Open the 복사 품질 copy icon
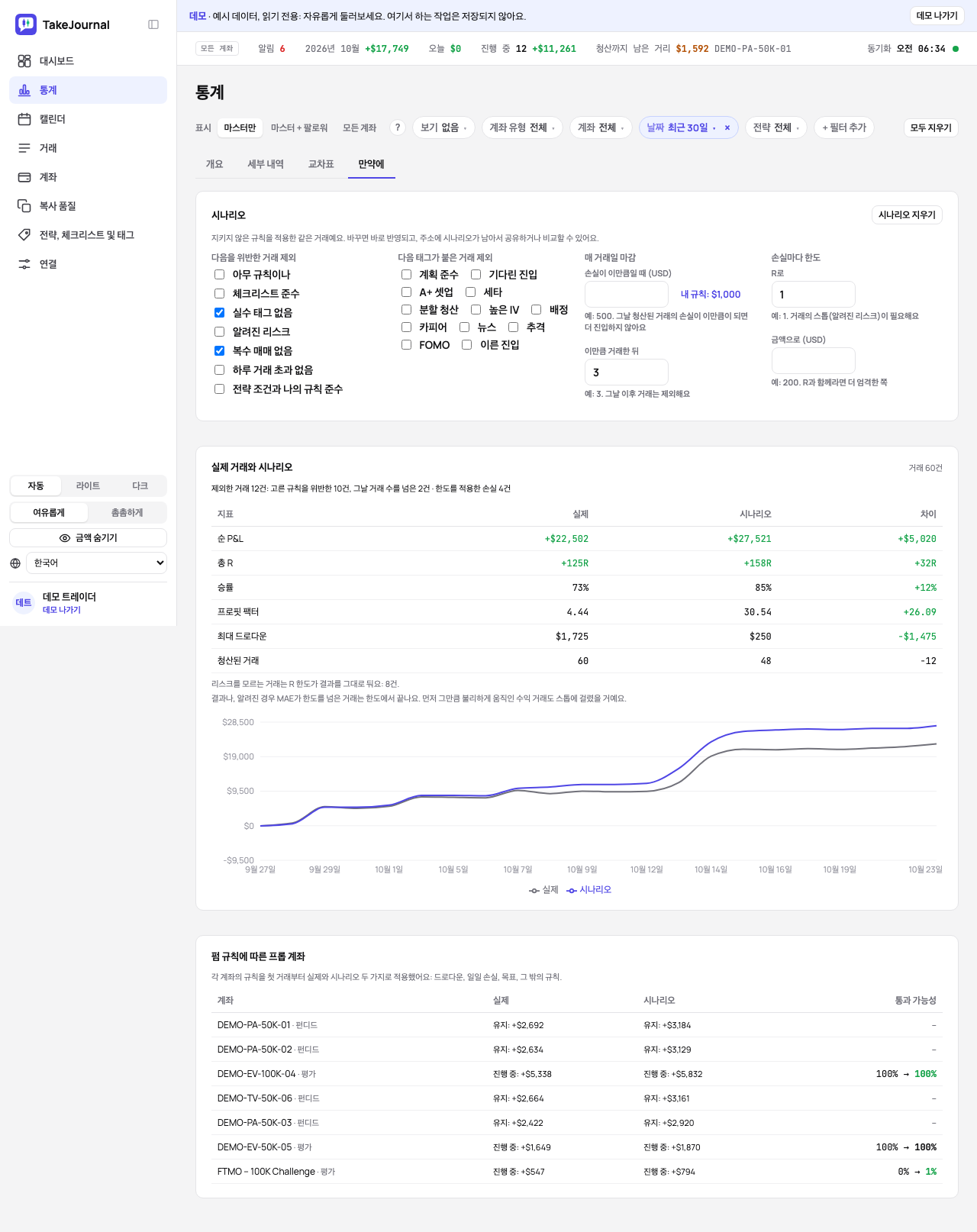Screen dimensions: 977x1232 click(24, 206)
